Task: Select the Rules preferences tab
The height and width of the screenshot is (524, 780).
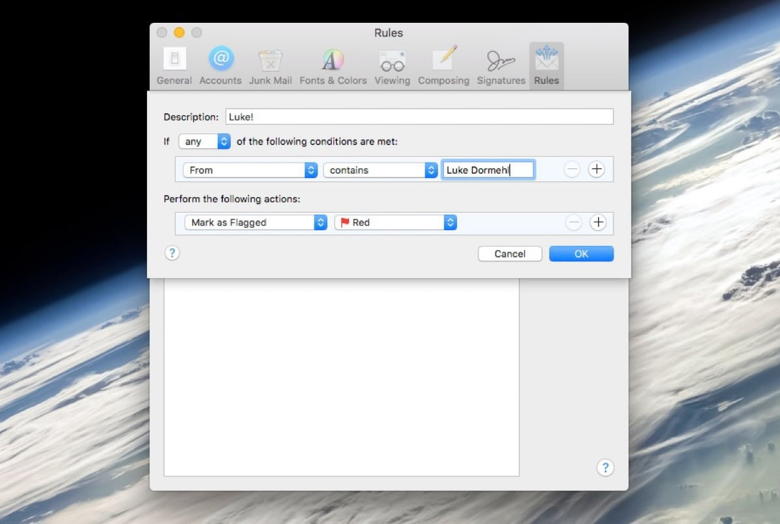Action: 546,66
